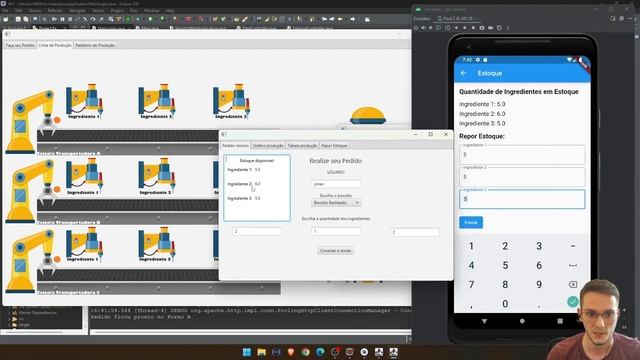This screenshot has width=640, height=360.
Task: Tap the Enviar button in phone app
Action: (x=471, y=222)
